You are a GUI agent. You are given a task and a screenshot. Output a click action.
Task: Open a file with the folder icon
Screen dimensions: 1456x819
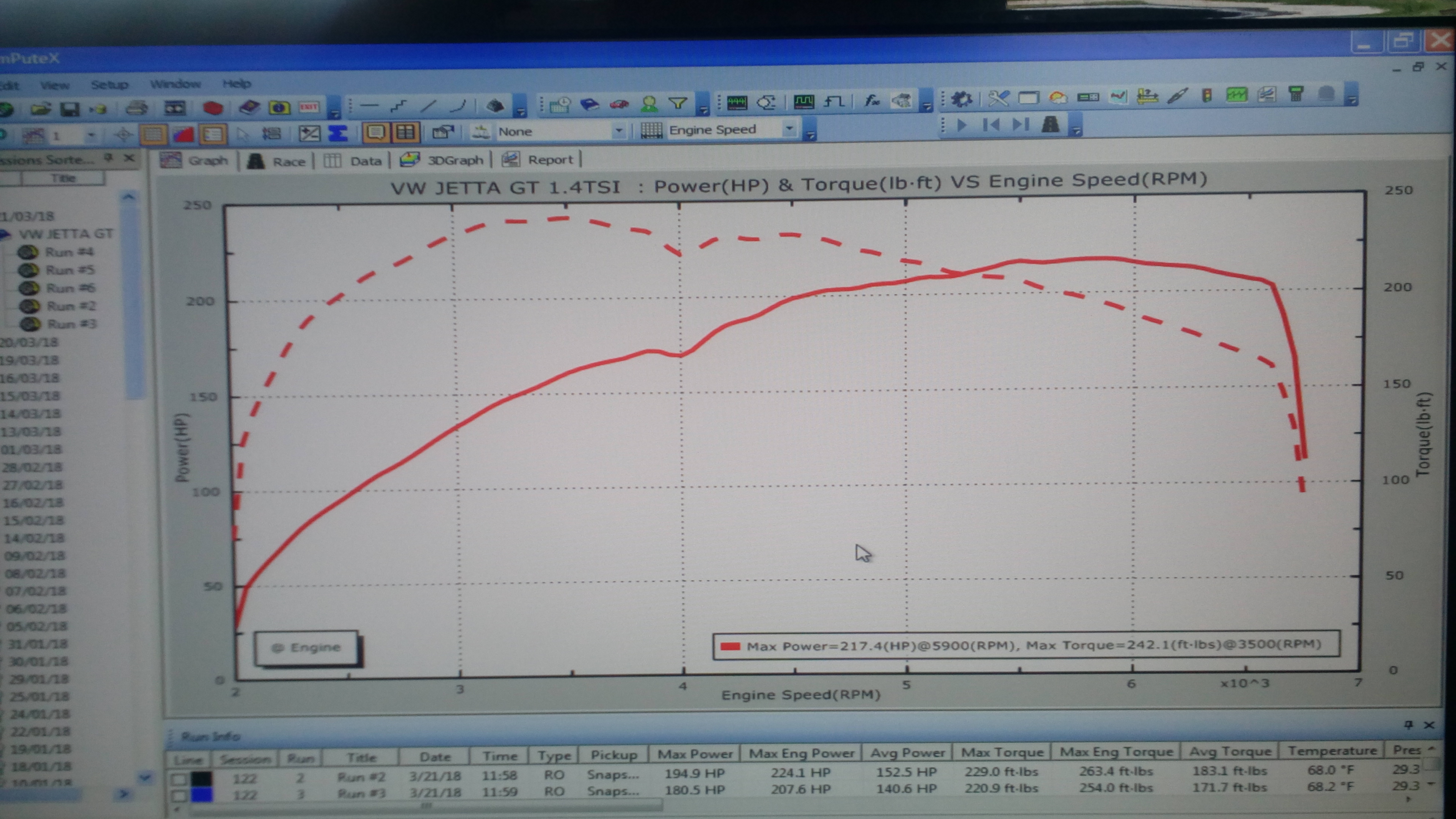(41, 108)
